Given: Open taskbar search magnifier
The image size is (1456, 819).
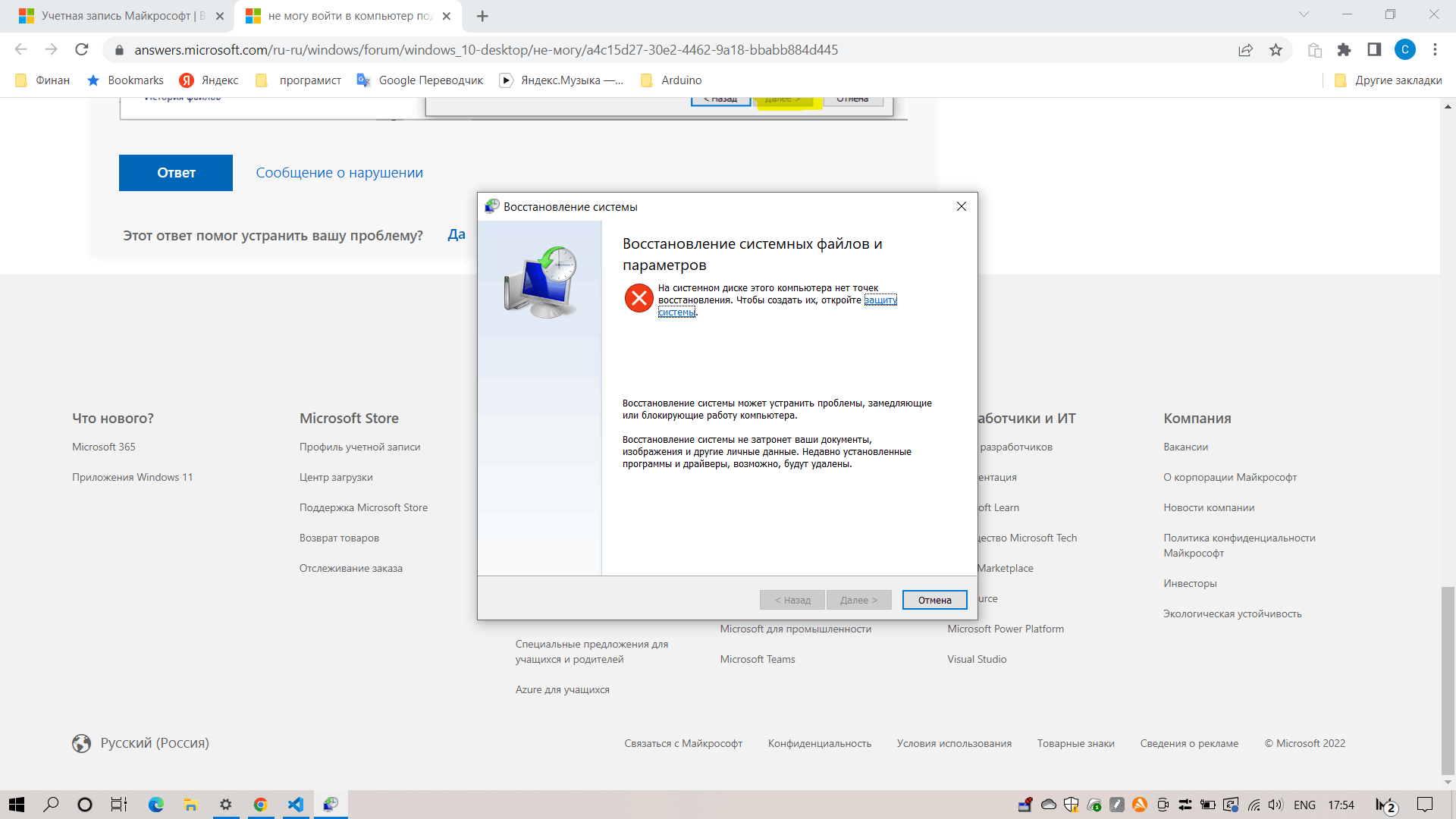Looking at the screenshot, I should 51,805.
